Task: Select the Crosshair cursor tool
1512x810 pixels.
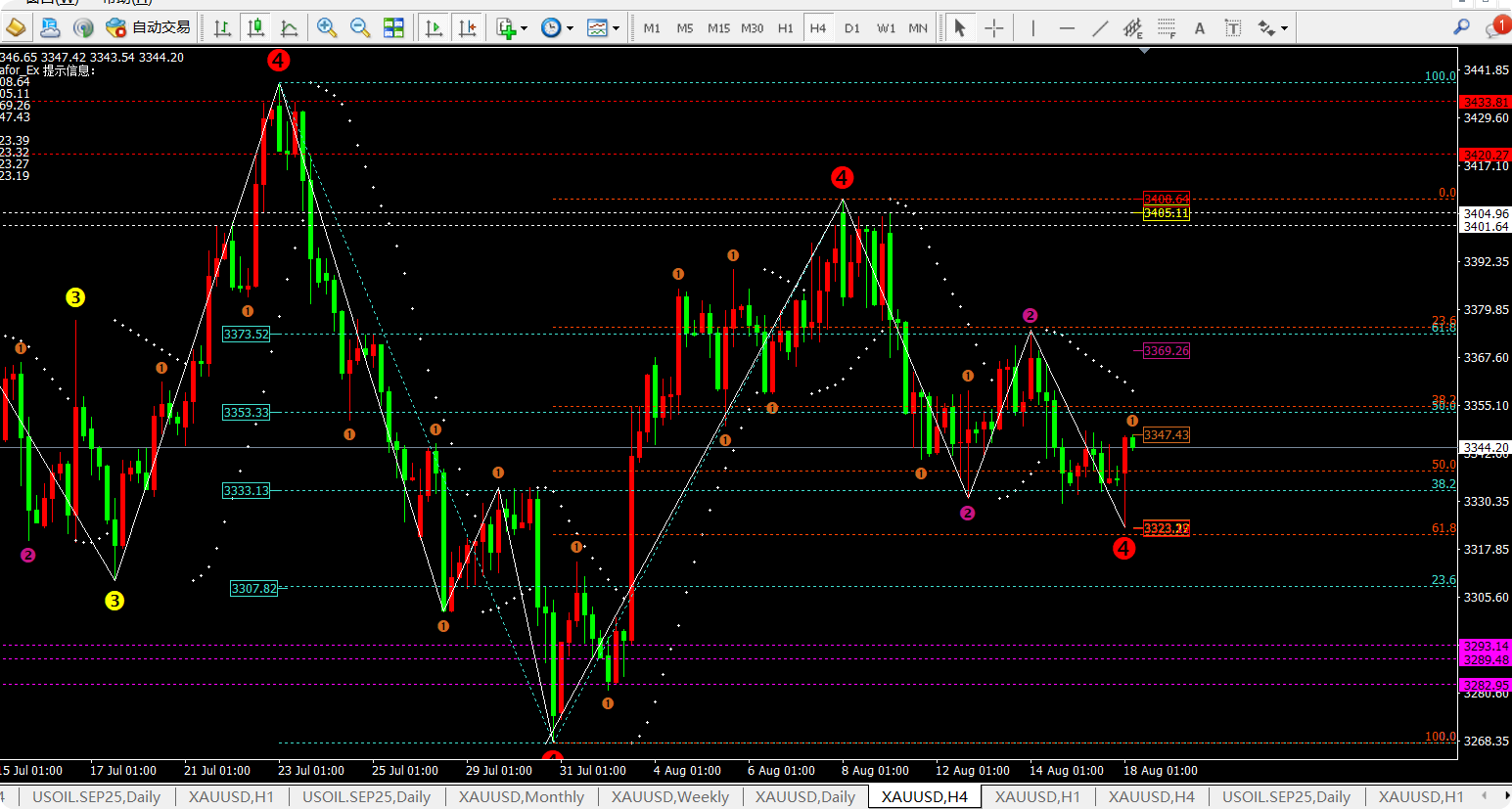Action: point(994,28)
